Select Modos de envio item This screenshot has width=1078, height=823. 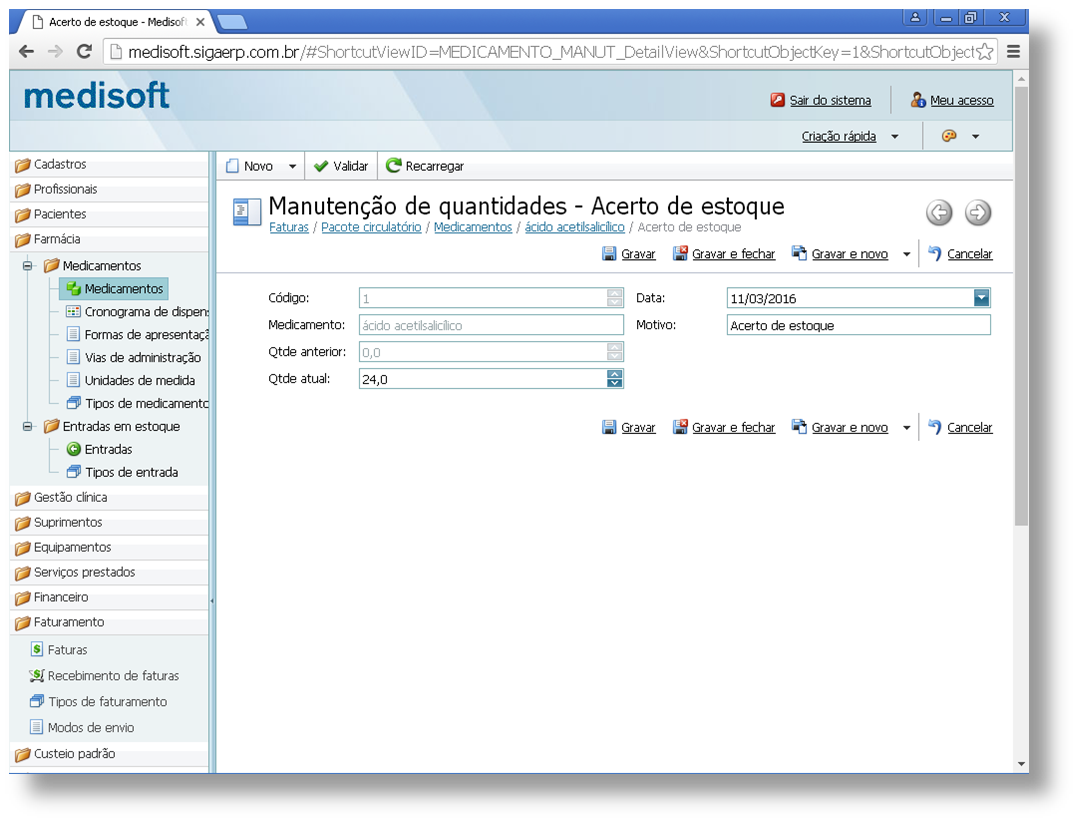[x=82, y=727]
